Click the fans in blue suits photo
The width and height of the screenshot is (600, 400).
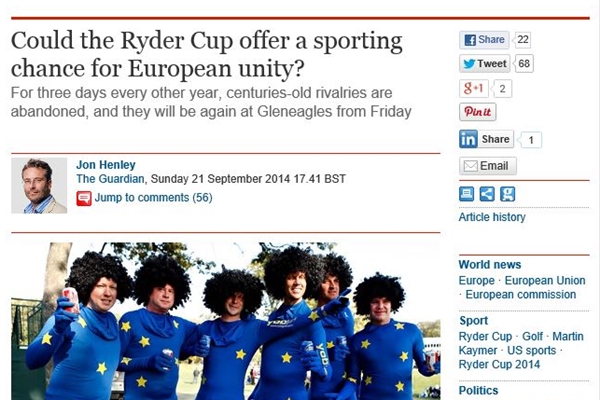coord(226,321)
